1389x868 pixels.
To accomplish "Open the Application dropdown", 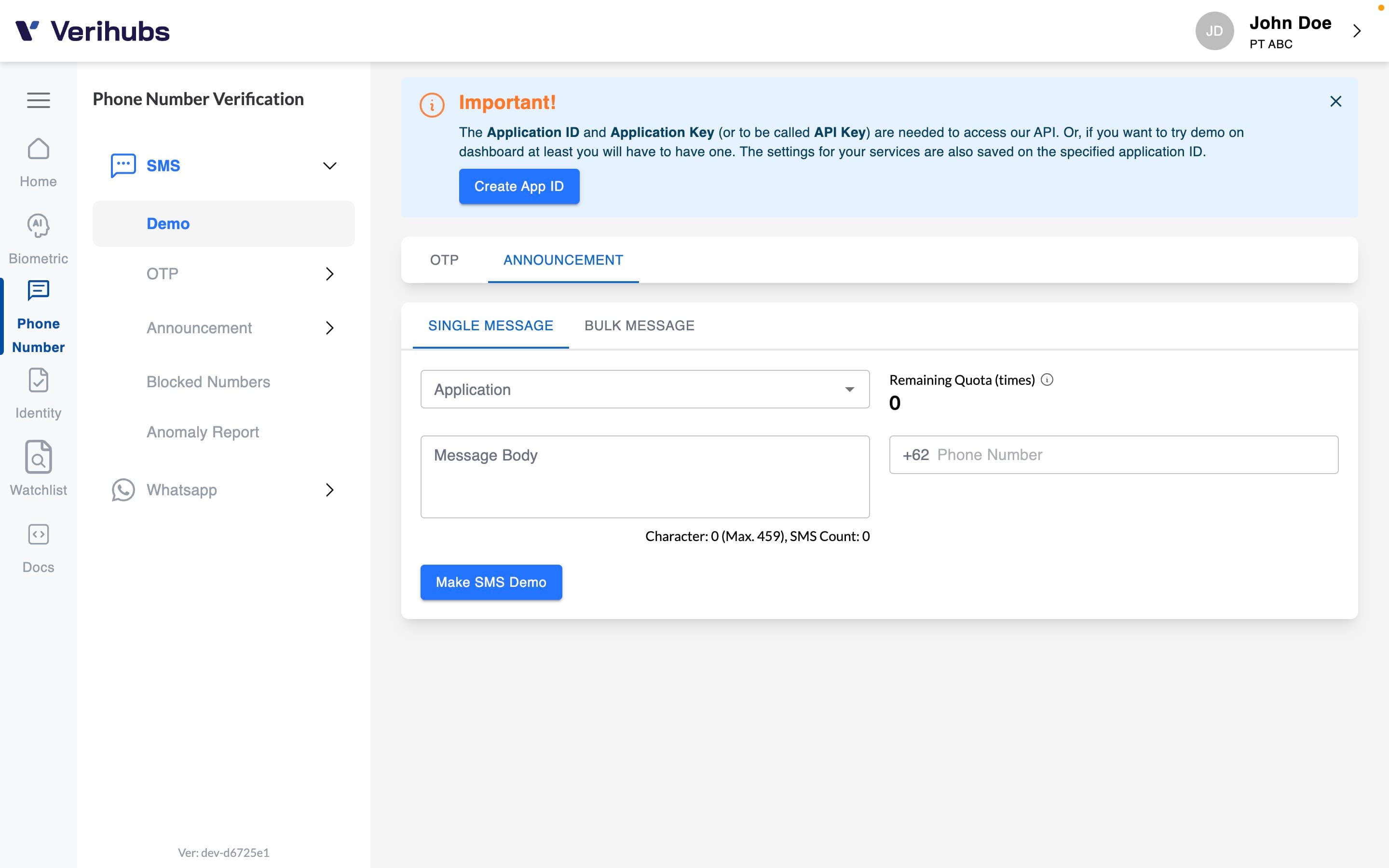I will pos(645,389).
